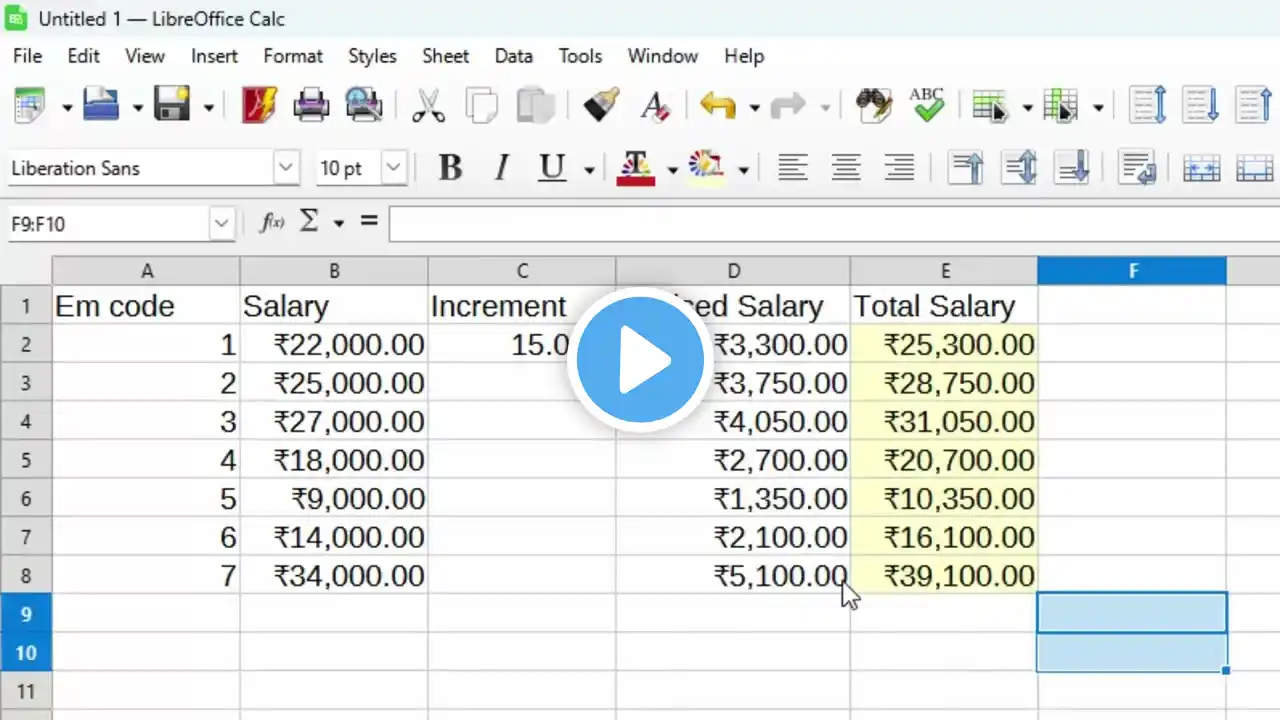The width and height of the screenshot is (1280, 720).
Task: Toggle Italic formatting
Action: pos(502,168)
